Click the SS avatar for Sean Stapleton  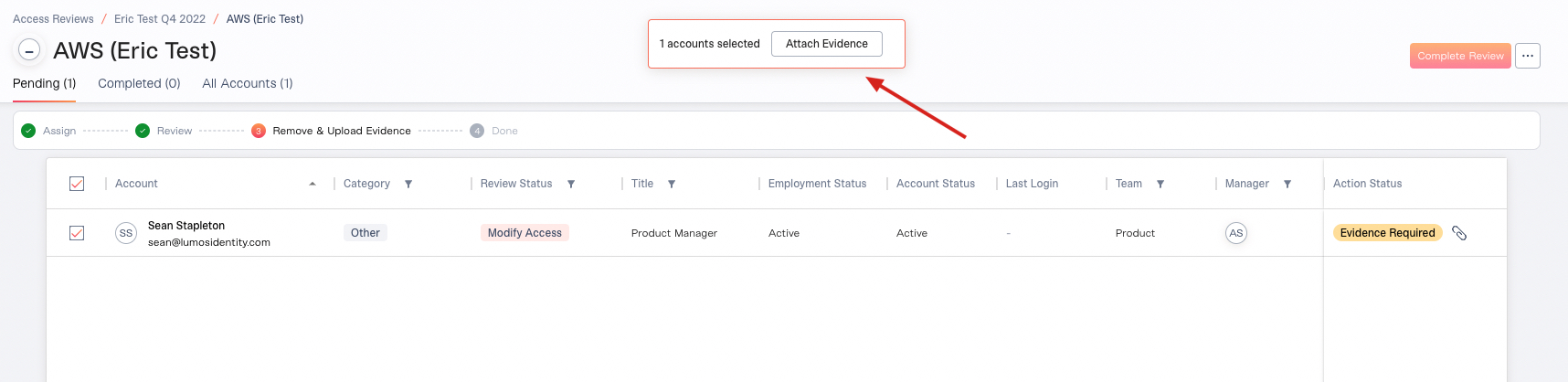coord(126,233)
